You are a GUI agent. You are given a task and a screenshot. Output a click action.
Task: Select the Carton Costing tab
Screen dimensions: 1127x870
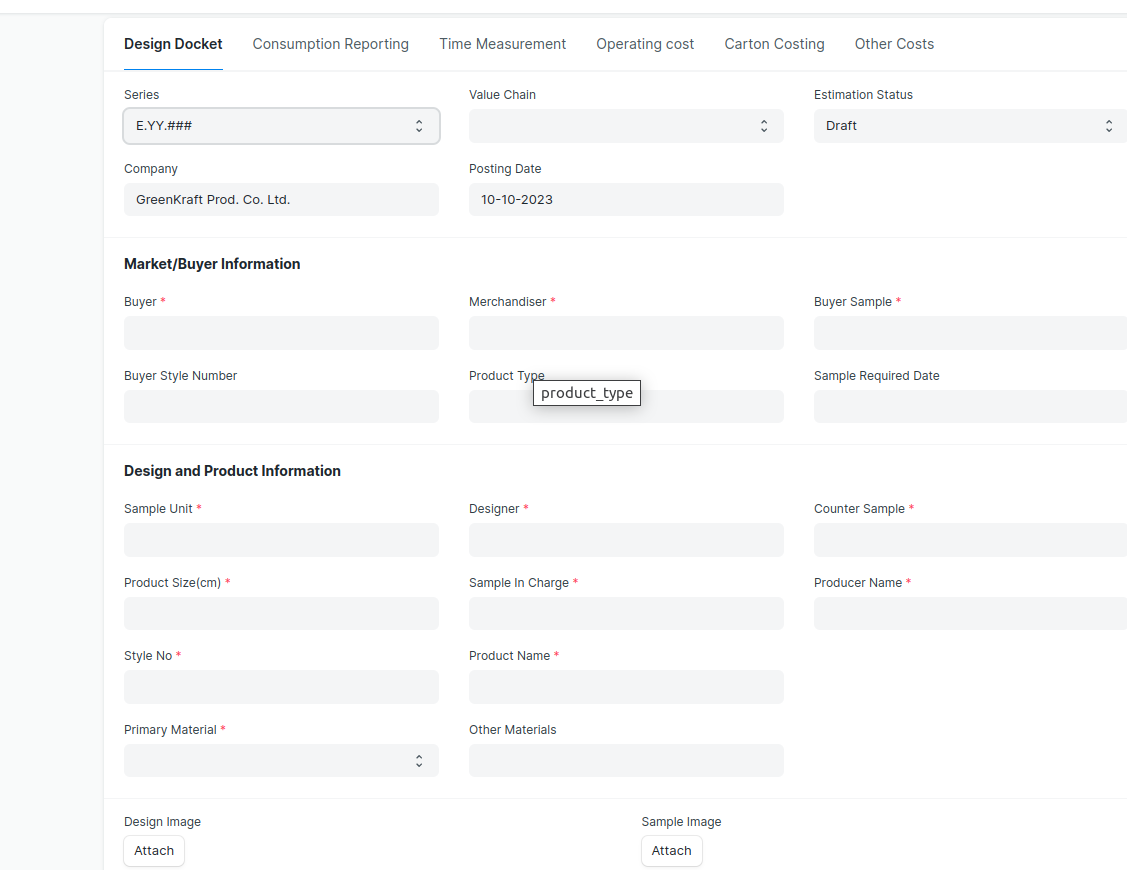[x=774, y=44]
